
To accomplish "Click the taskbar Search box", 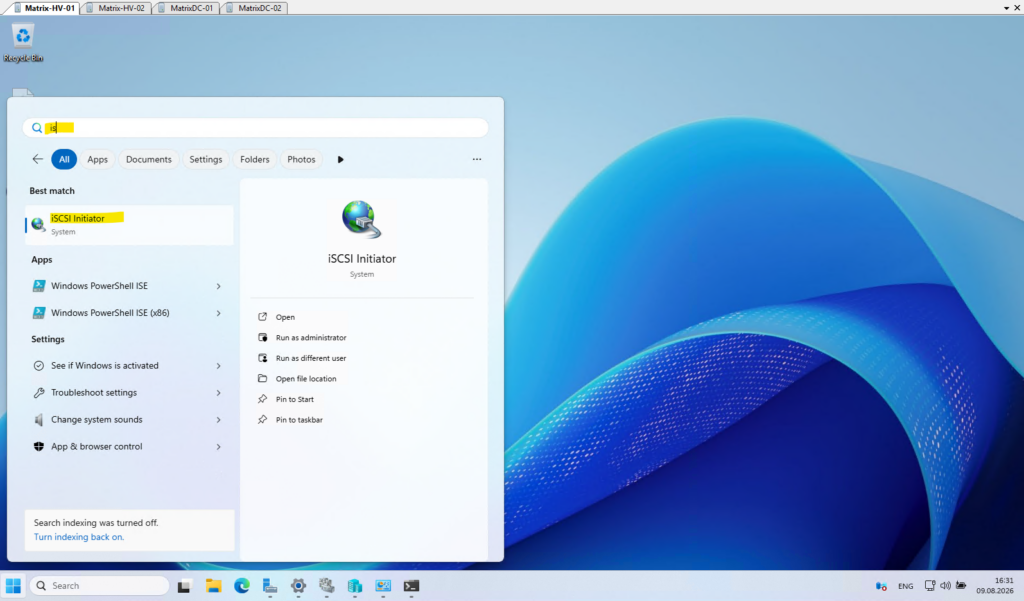I will coord(99,585).
